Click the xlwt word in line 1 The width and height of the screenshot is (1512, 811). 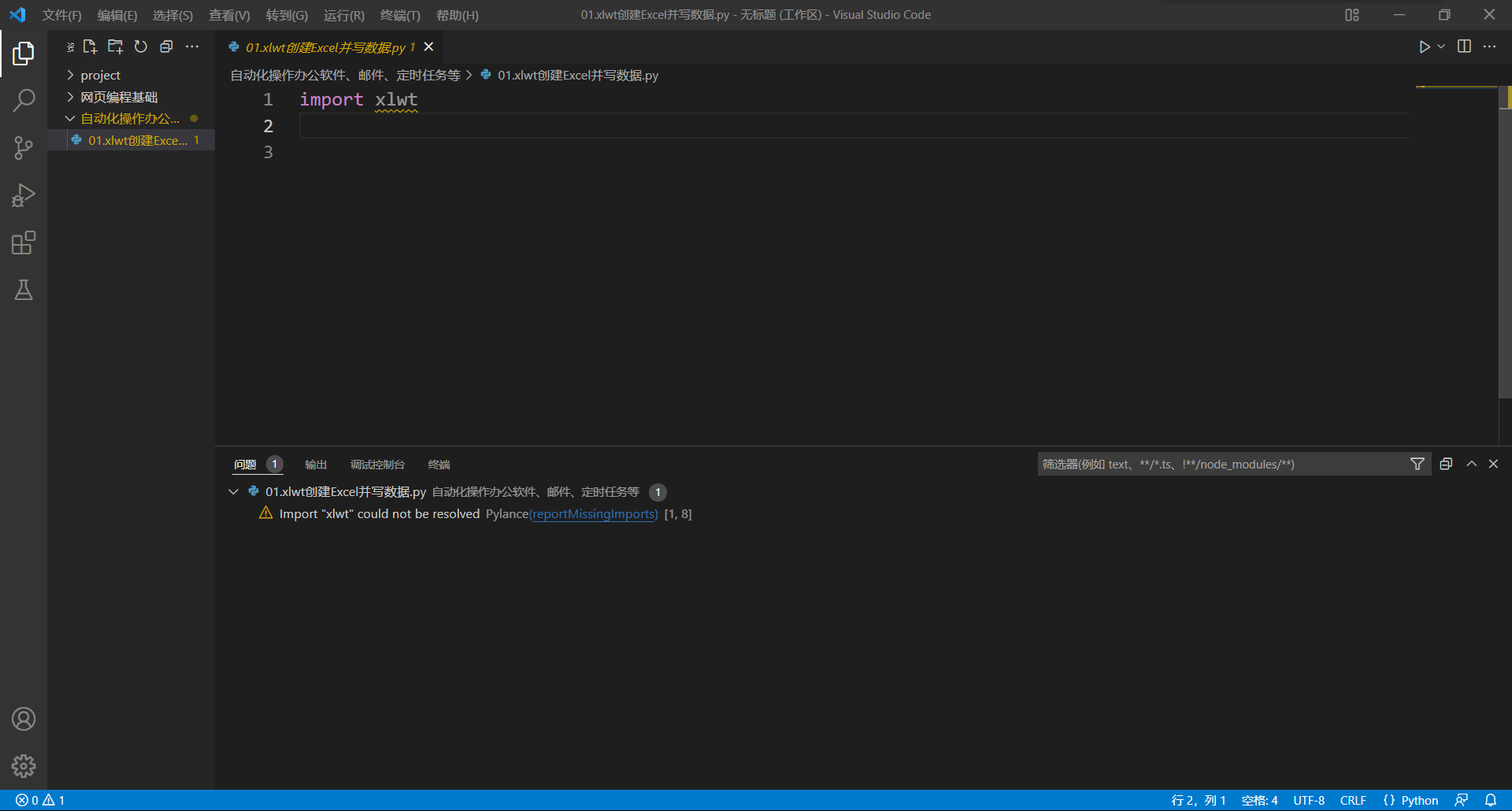click(x=396, y=100)
